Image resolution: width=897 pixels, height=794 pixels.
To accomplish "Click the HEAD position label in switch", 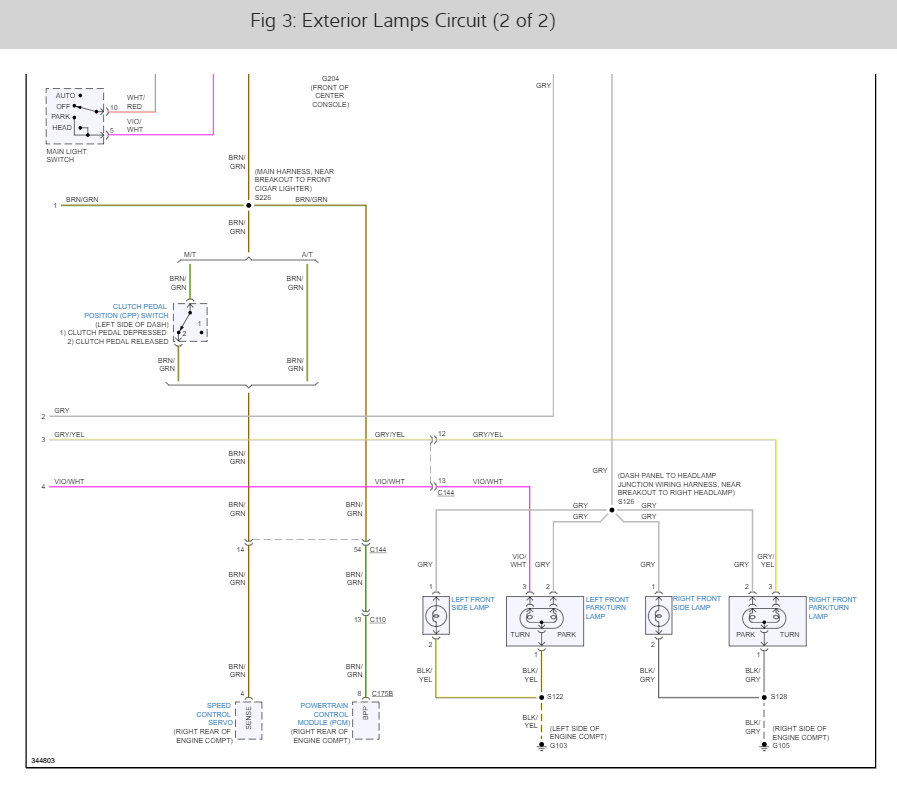I will coord(62,128).
